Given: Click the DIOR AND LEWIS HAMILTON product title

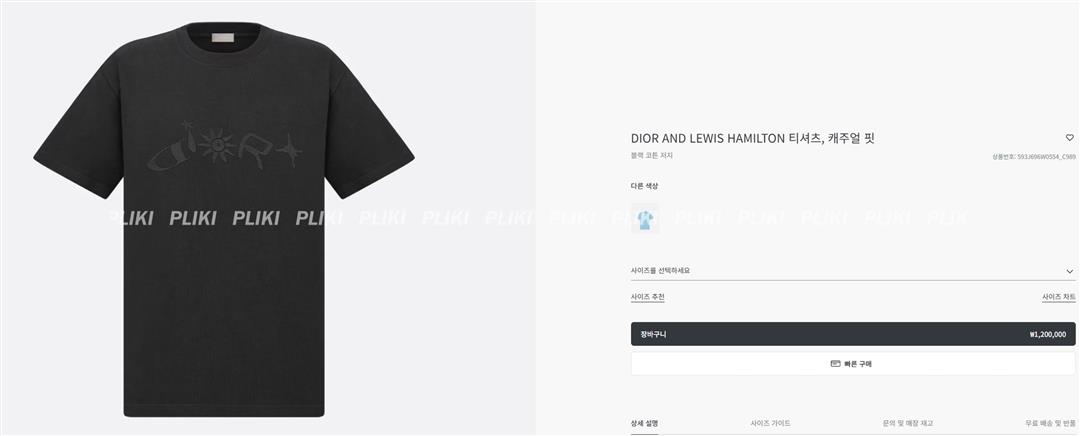Looking at the screenshot, I should [752, 138].
